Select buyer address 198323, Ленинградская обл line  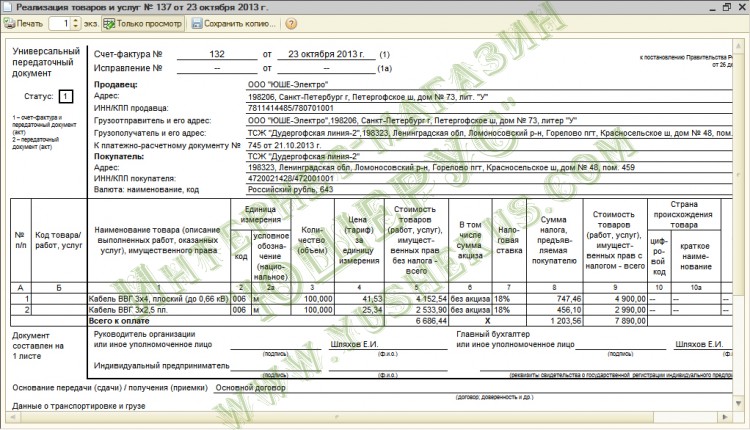coord(441,167)
